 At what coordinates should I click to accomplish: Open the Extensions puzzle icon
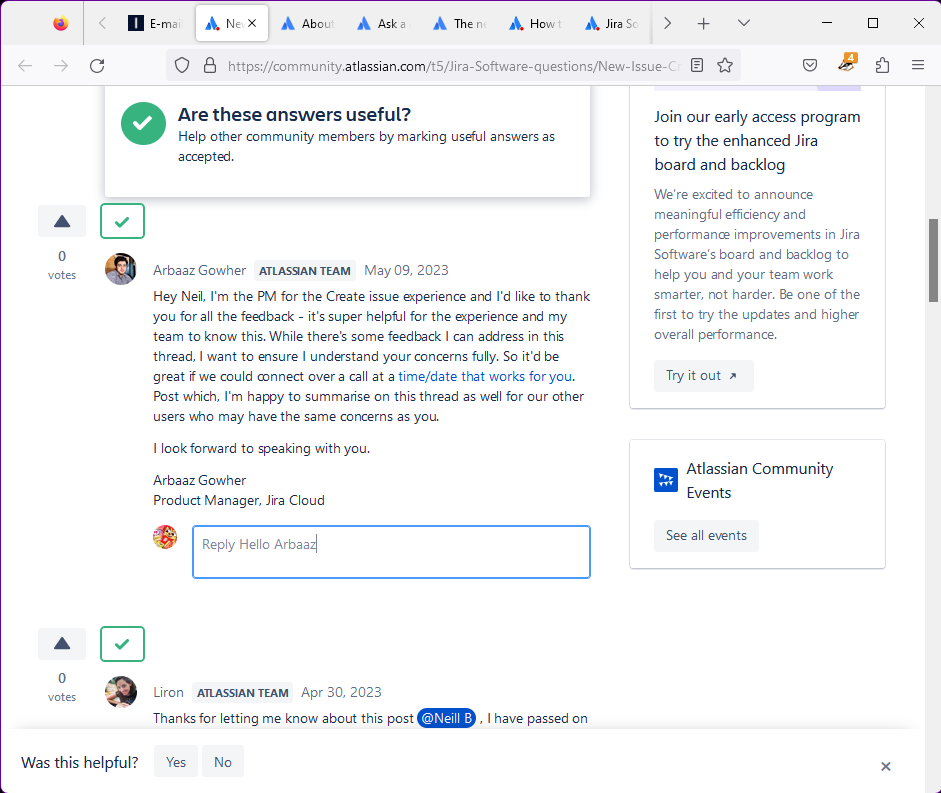(x=882, y=65)
